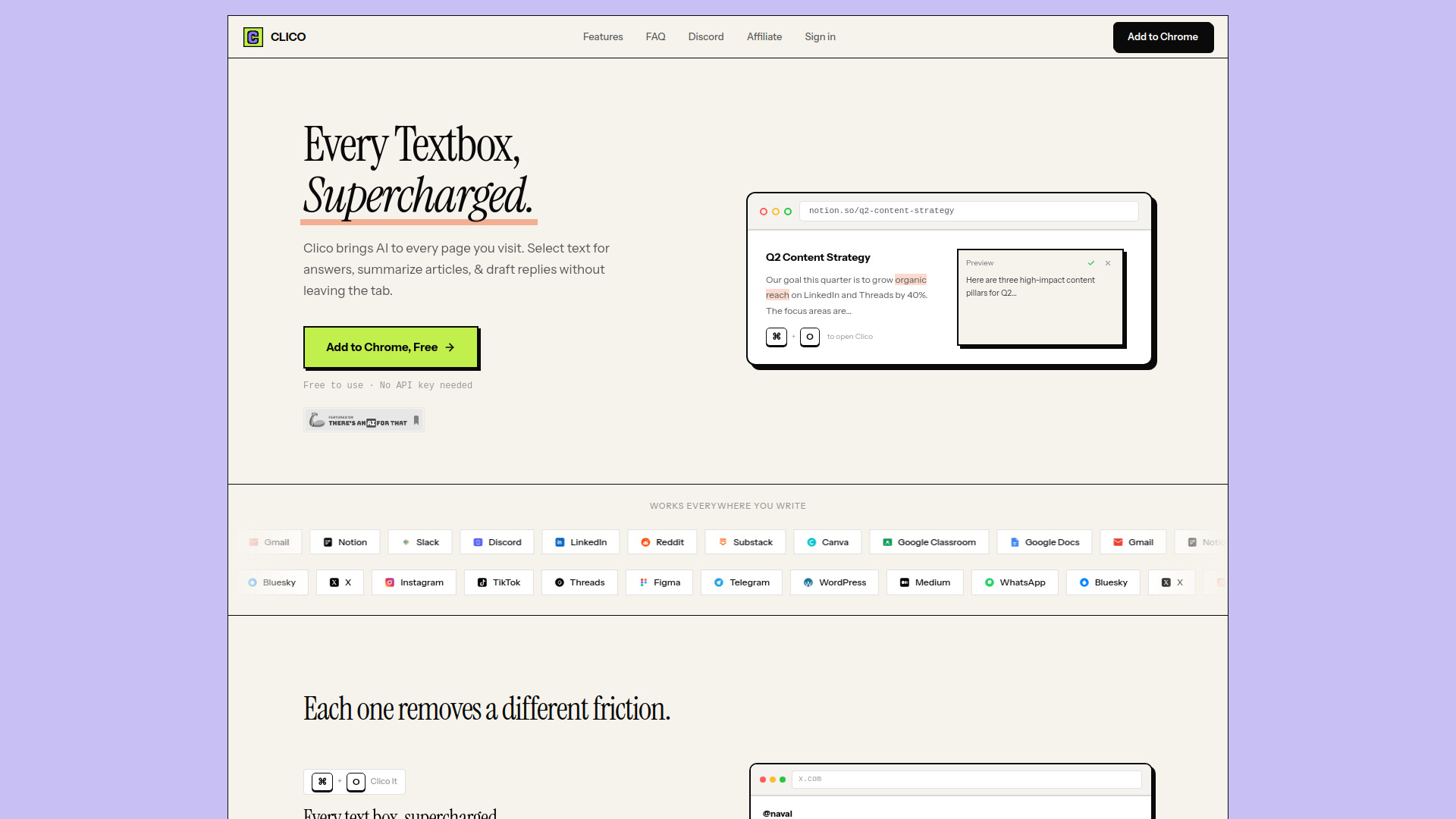Open the FAQ nav item
Viewport: 1456px width, 819px height.
(x=655, y=37)
